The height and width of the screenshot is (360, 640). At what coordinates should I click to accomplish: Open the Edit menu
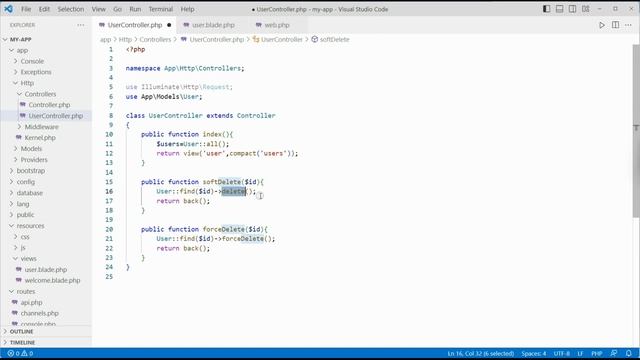tap(44, 9)
